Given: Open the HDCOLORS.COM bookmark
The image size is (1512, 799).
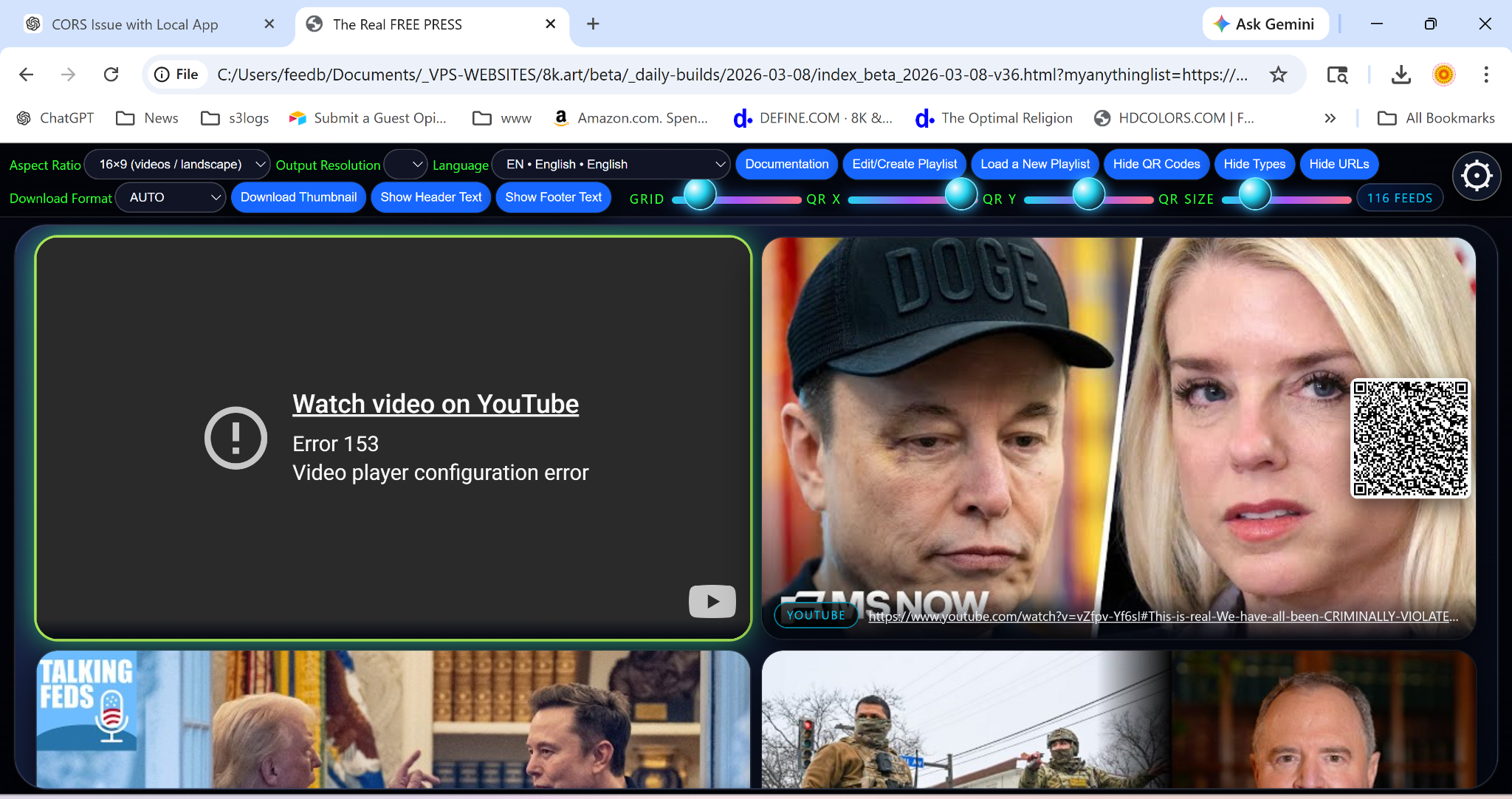Looking at the screenshot, I should (1174, 118).
